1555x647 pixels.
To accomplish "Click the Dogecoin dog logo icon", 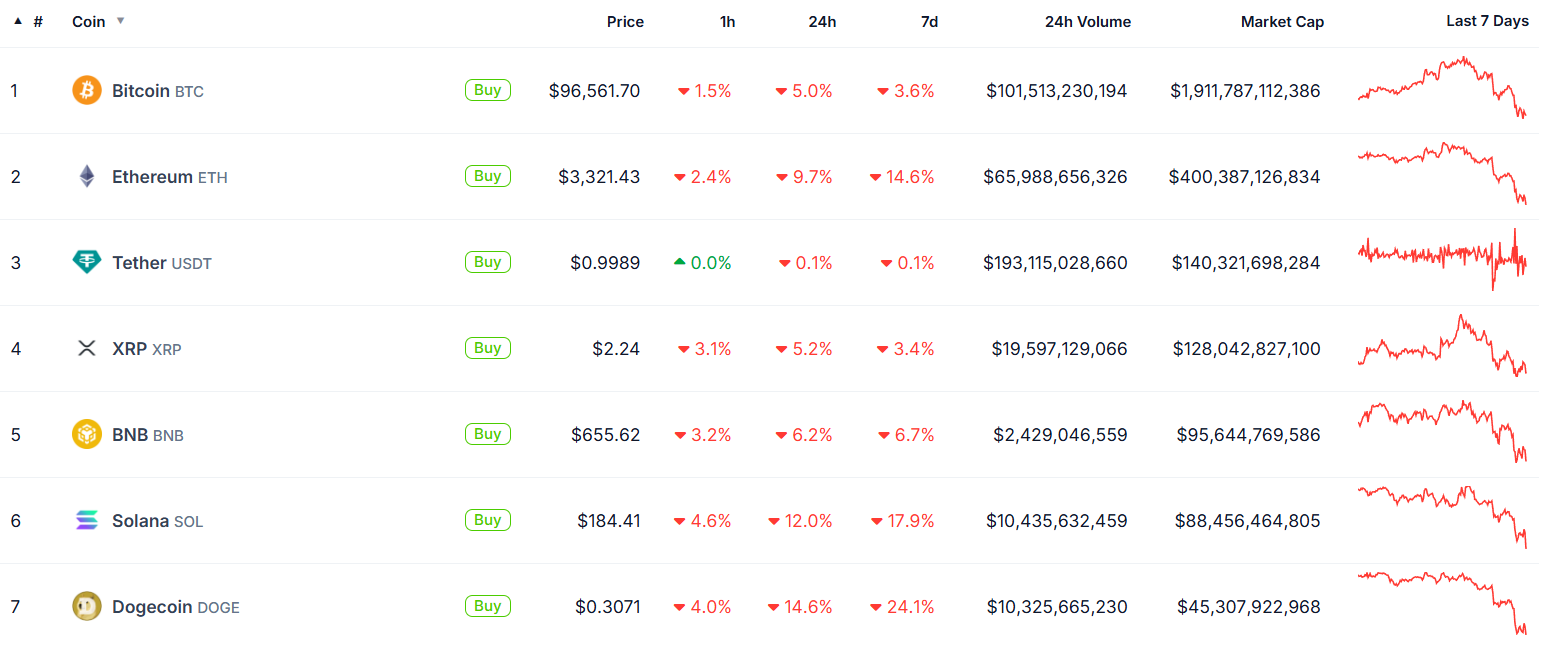I will point(87,607).
